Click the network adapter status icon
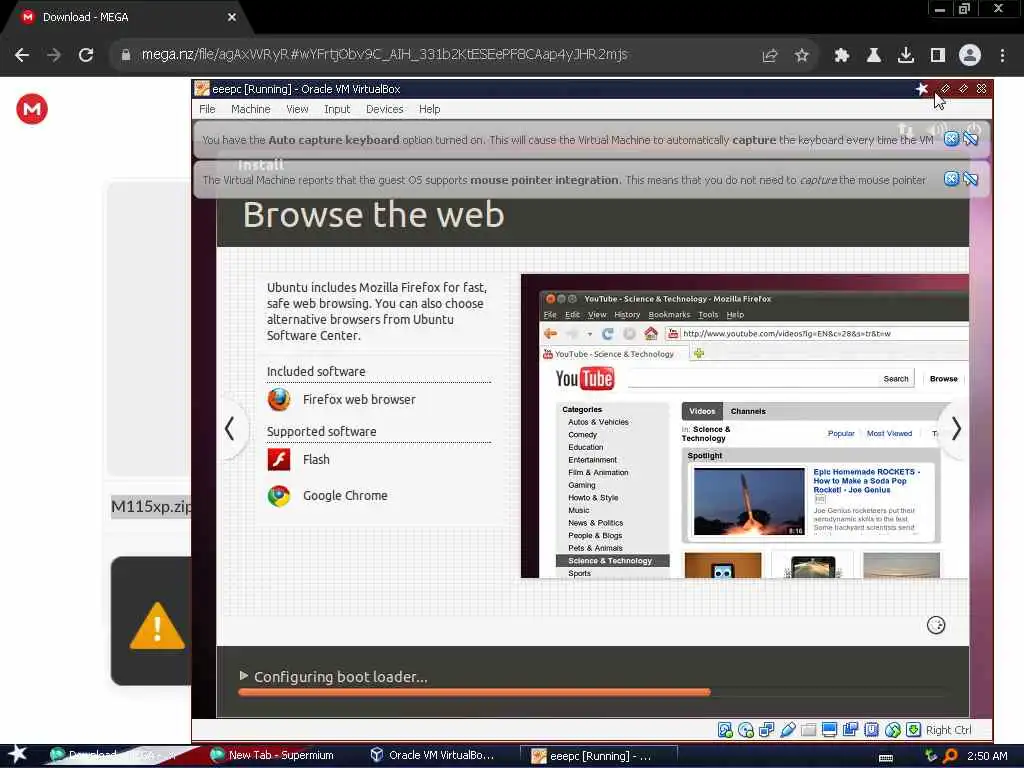 pyautogui.click(x=767, y=730)
